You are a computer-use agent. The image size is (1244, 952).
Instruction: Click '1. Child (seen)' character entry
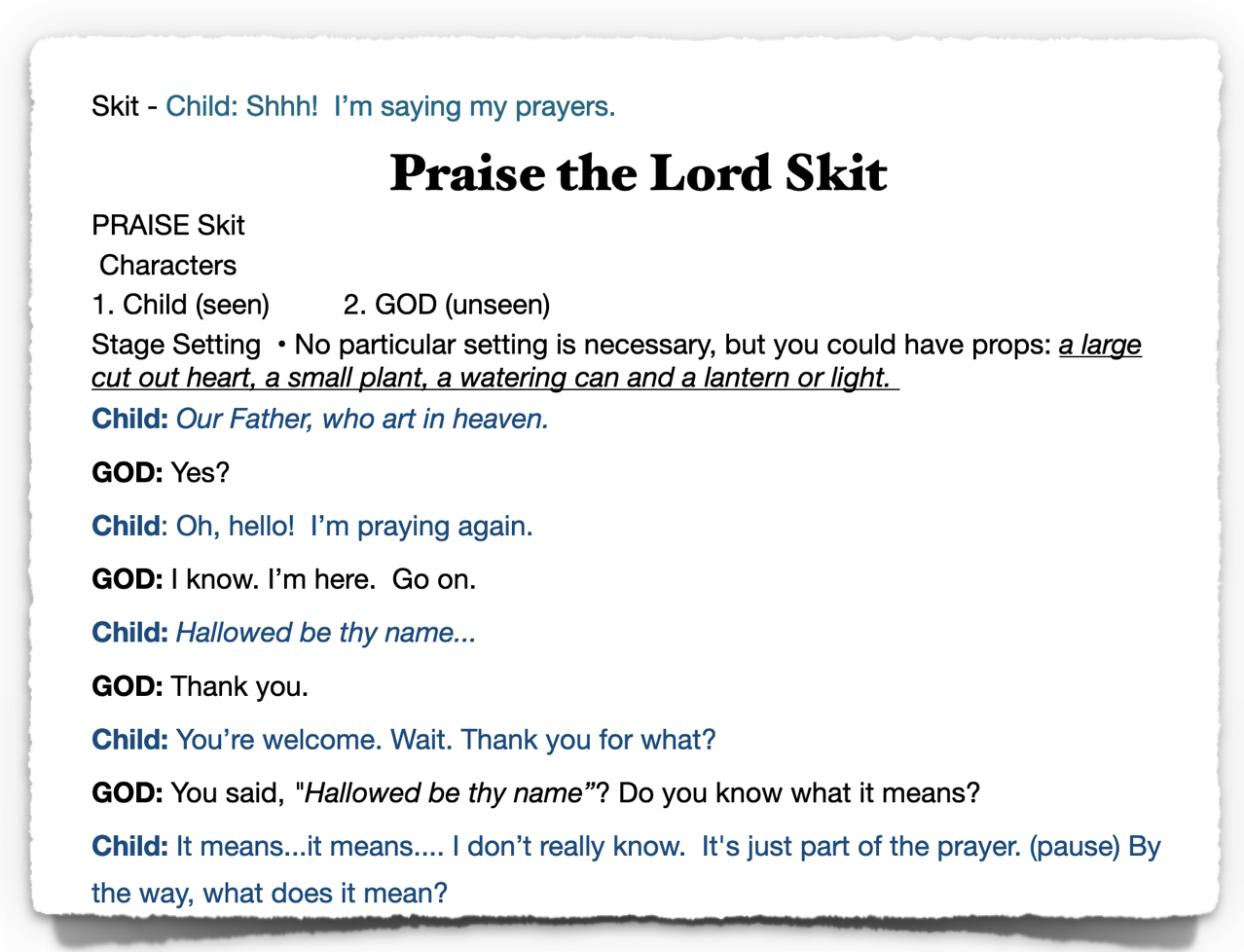pos(181,305)
